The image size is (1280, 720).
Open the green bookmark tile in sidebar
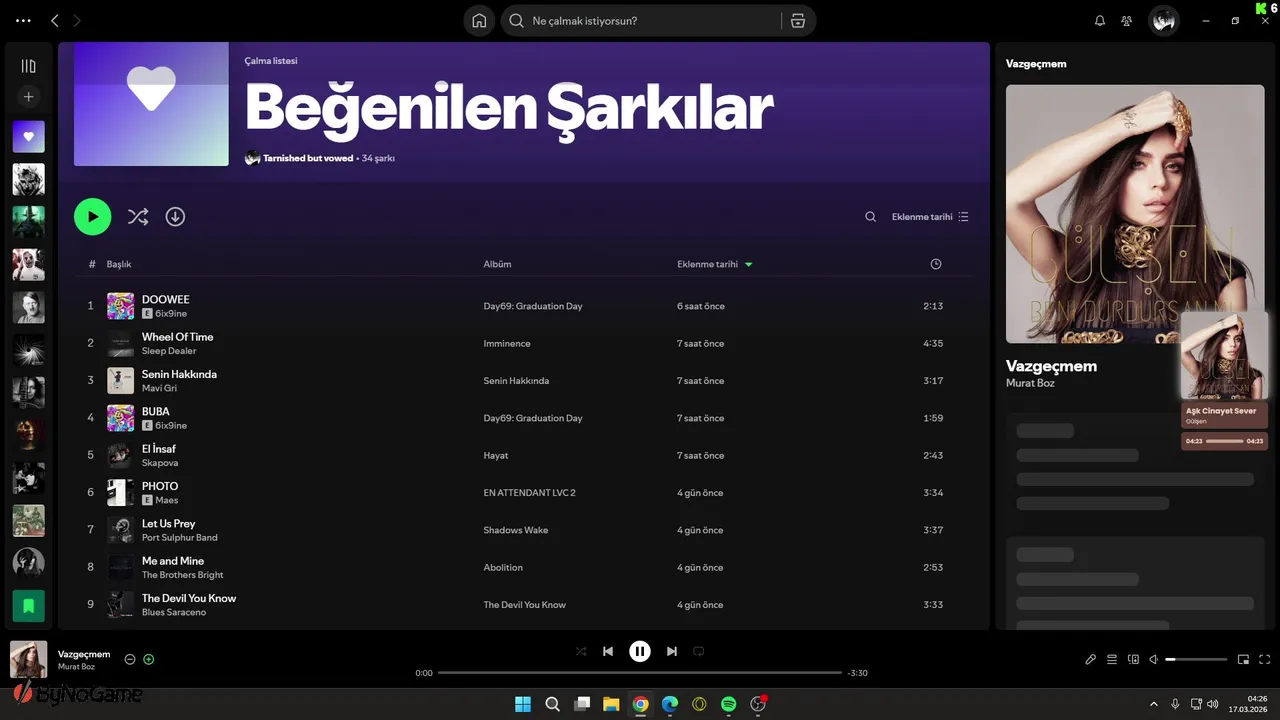tap(28, 605)
